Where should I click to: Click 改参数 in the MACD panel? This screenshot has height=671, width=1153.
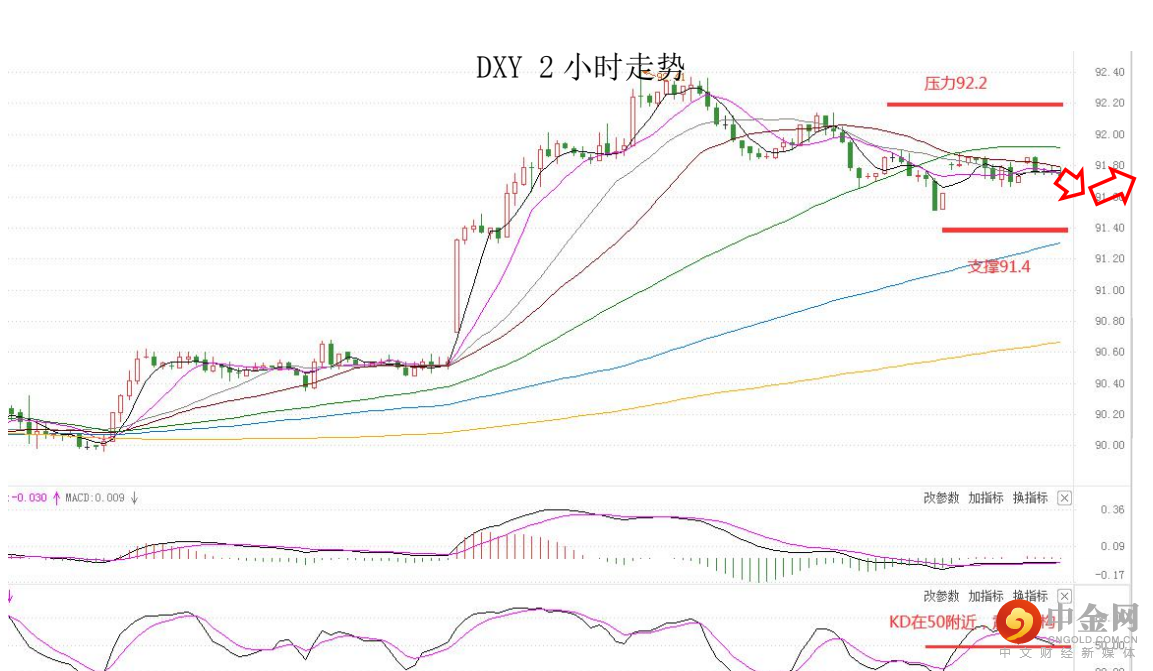click(941, 498)
